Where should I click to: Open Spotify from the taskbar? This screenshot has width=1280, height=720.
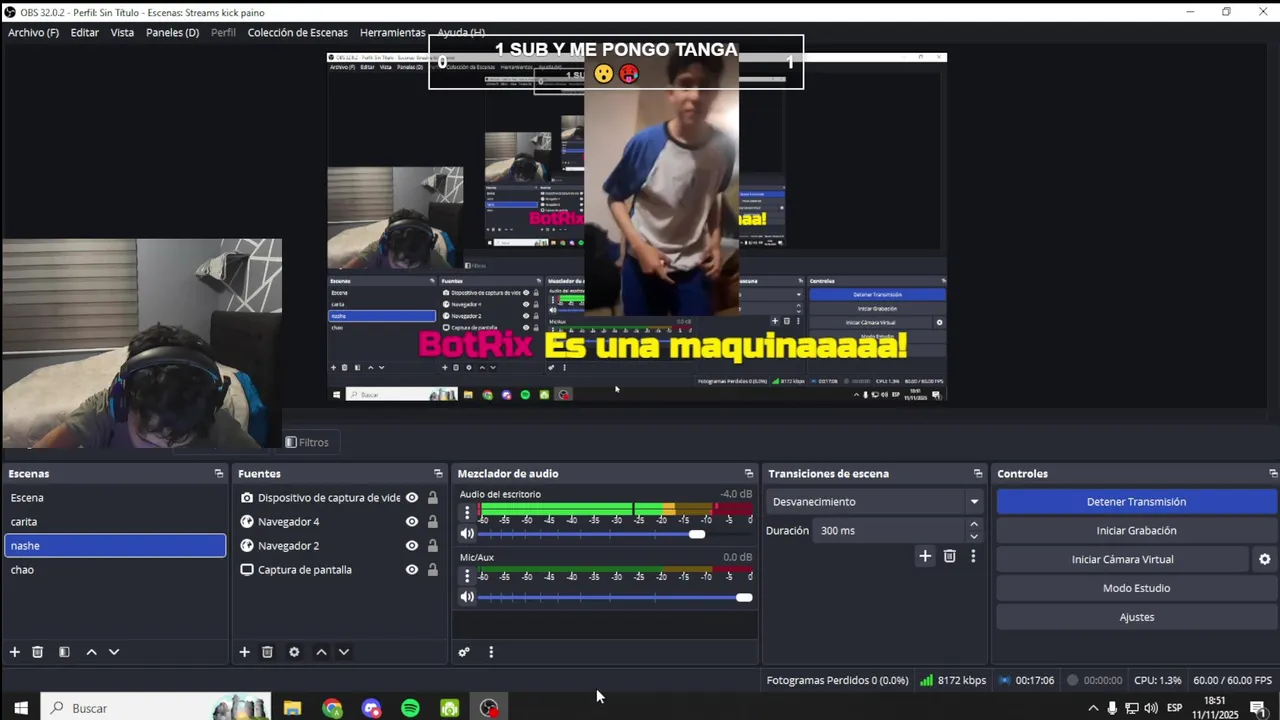410,708
